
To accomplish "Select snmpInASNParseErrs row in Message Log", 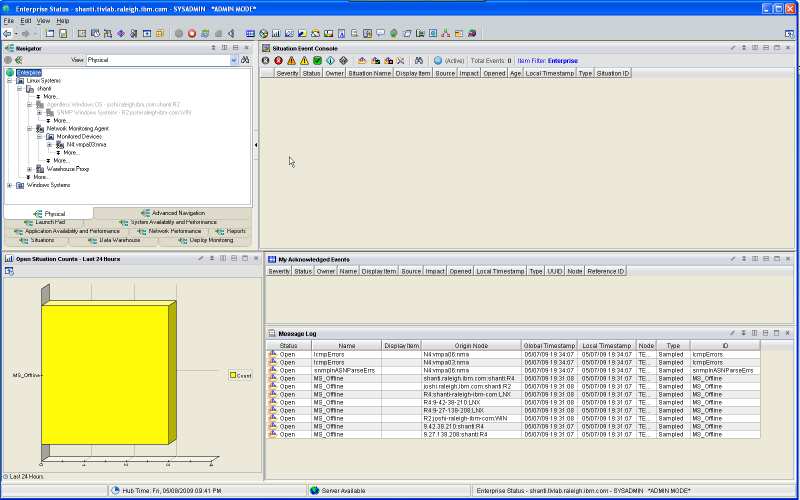I will coord(513,370).
